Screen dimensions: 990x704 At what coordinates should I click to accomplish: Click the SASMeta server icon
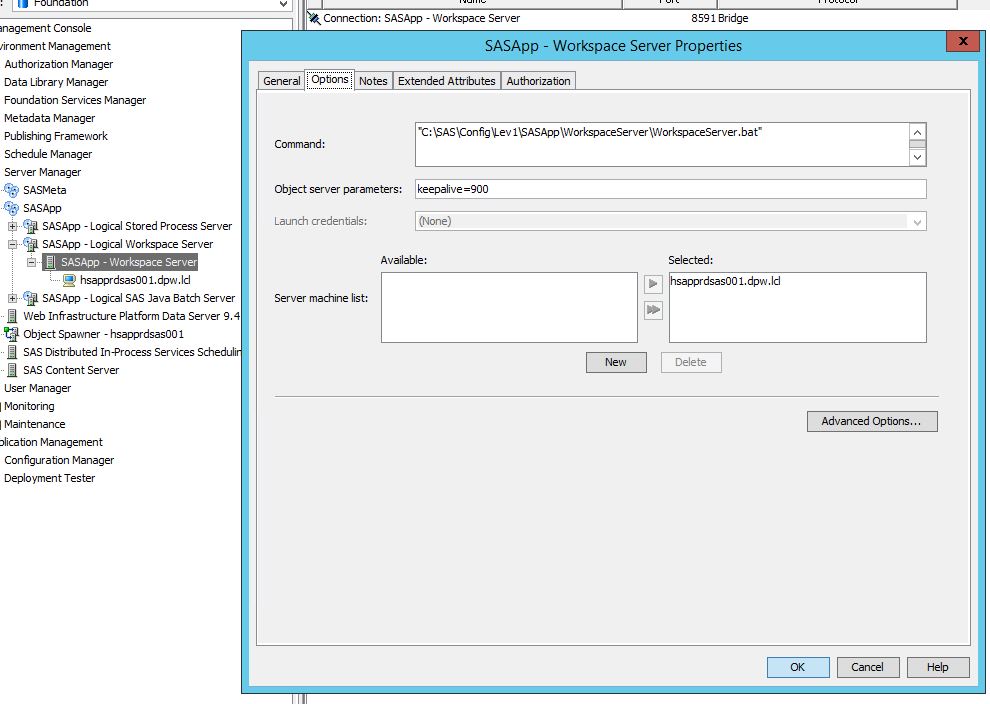coord(11,190)
